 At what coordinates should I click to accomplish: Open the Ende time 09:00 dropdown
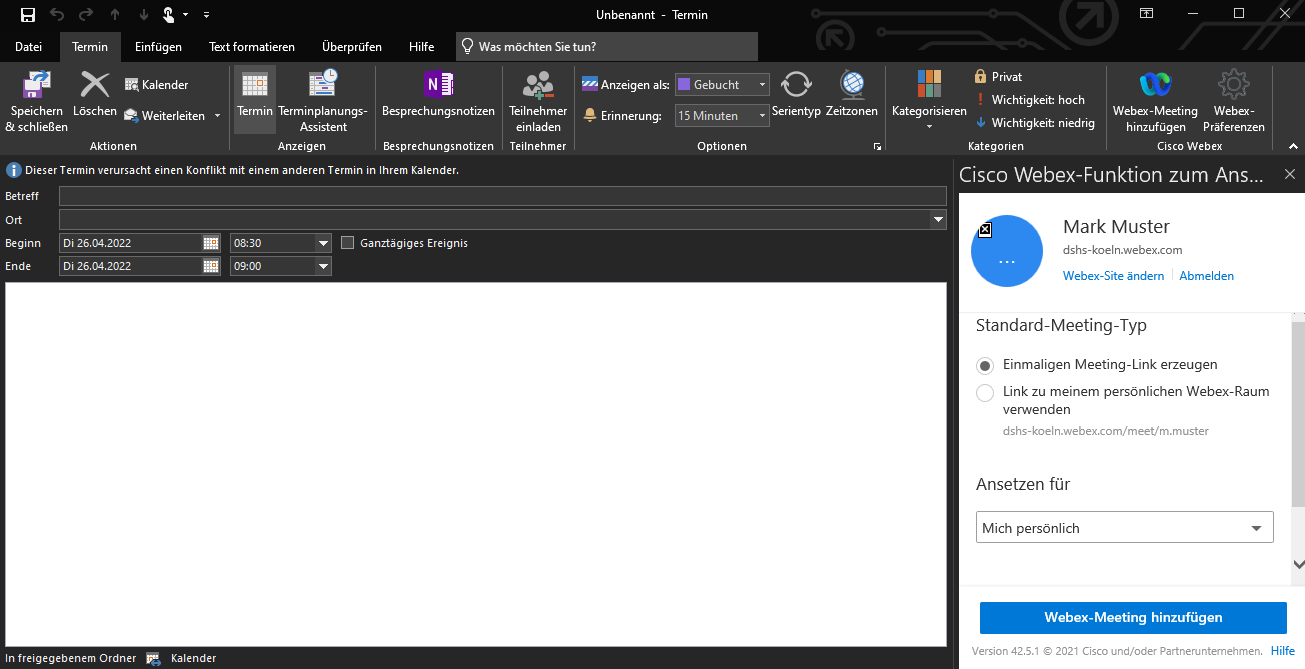(323, 266)
